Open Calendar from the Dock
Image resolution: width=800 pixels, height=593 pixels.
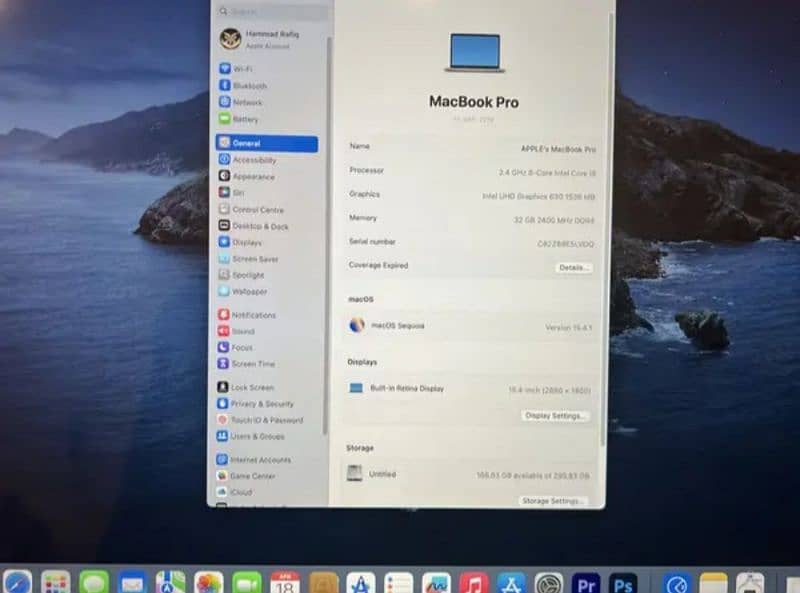click(285, 583)
